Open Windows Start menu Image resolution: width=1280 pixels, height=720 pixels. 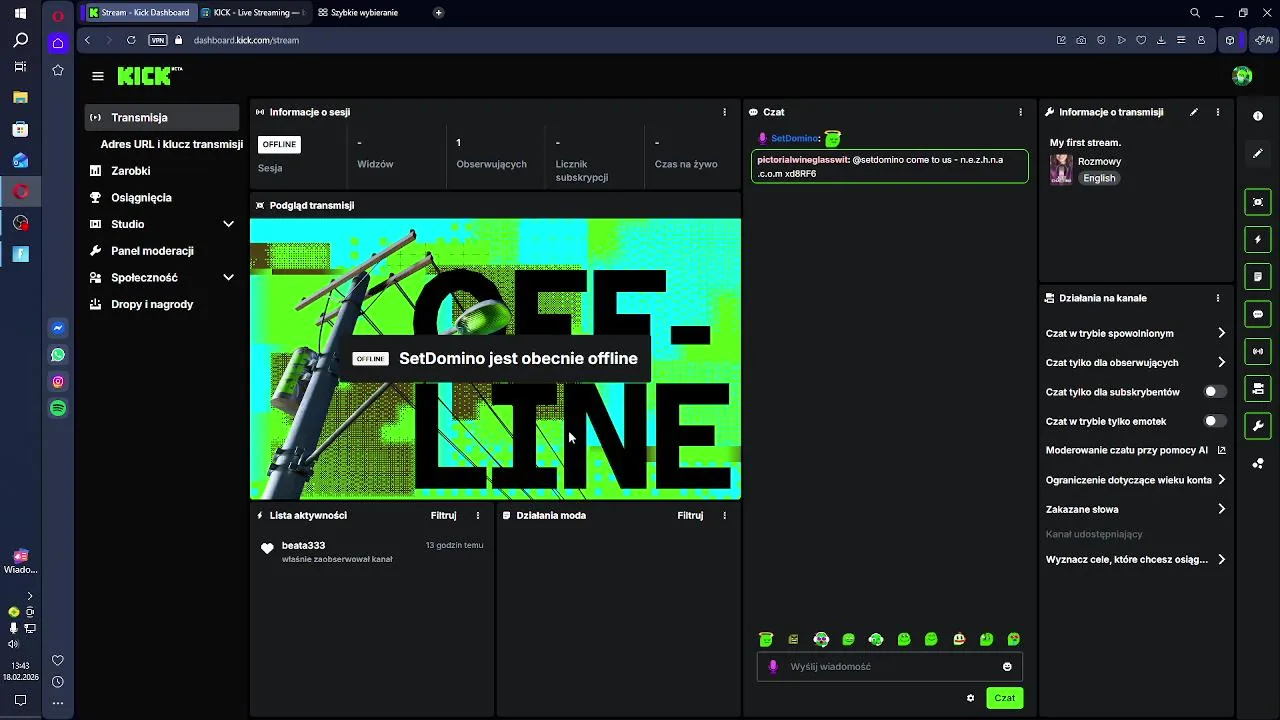pos(20,14)
